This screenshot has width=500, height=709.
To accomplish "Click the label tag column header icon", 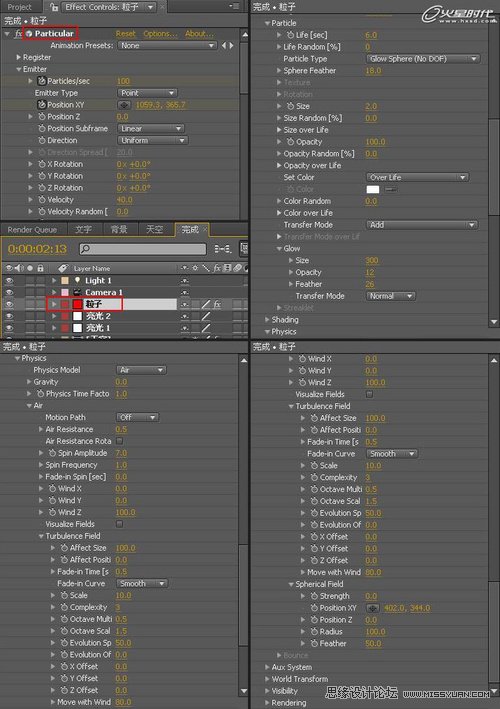I will point(63,268).
